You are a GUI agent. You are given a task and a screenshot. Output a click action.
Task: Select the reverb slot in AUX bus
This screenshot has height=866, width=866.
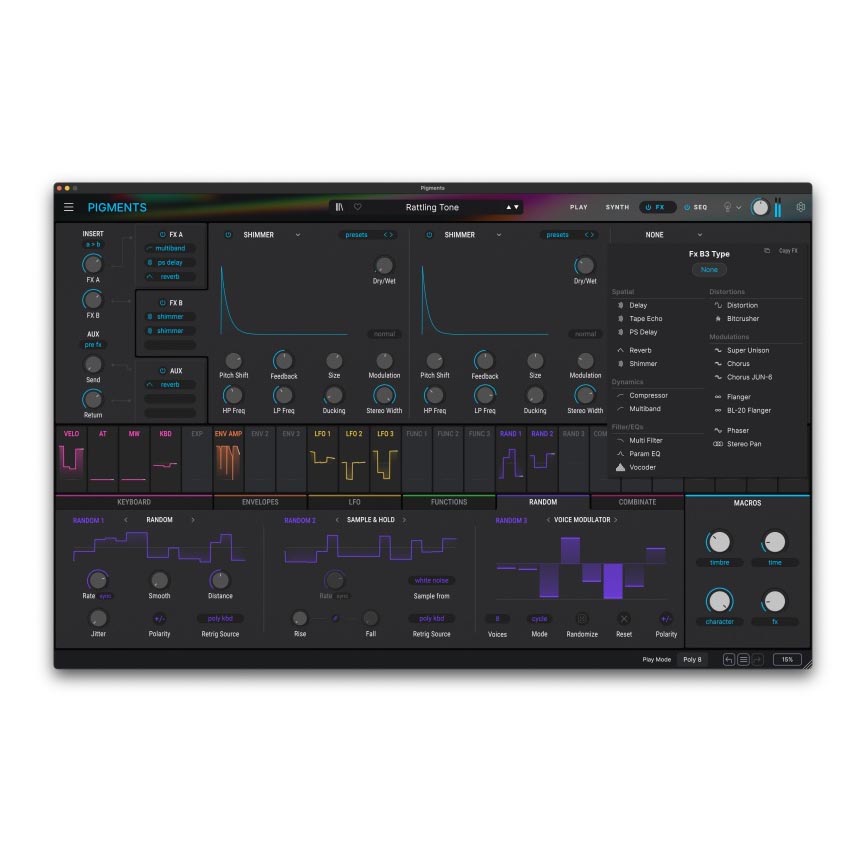coord(170,385)
